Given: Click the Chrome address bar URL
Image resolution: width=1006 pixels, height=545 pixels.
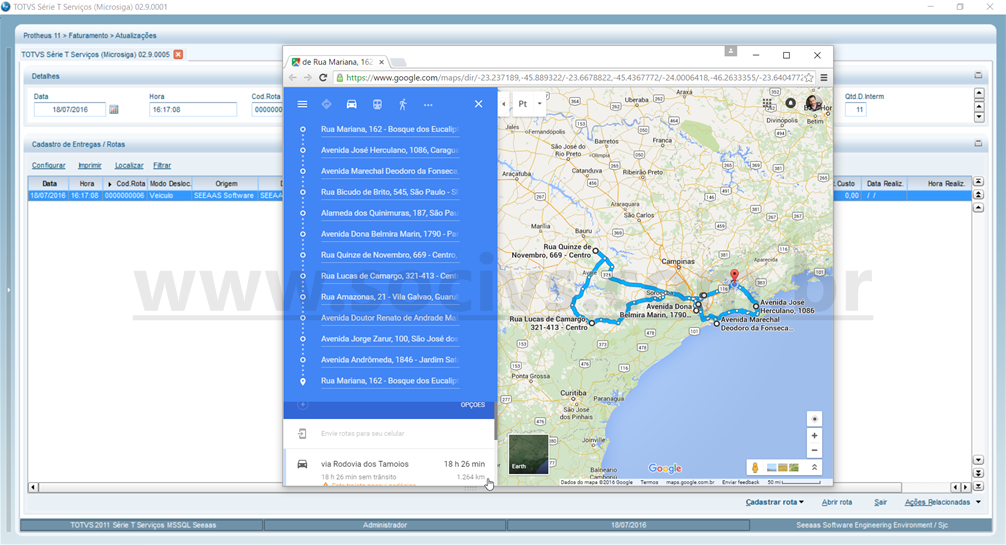Looking at the screenshot, I should tap(574, 78).
